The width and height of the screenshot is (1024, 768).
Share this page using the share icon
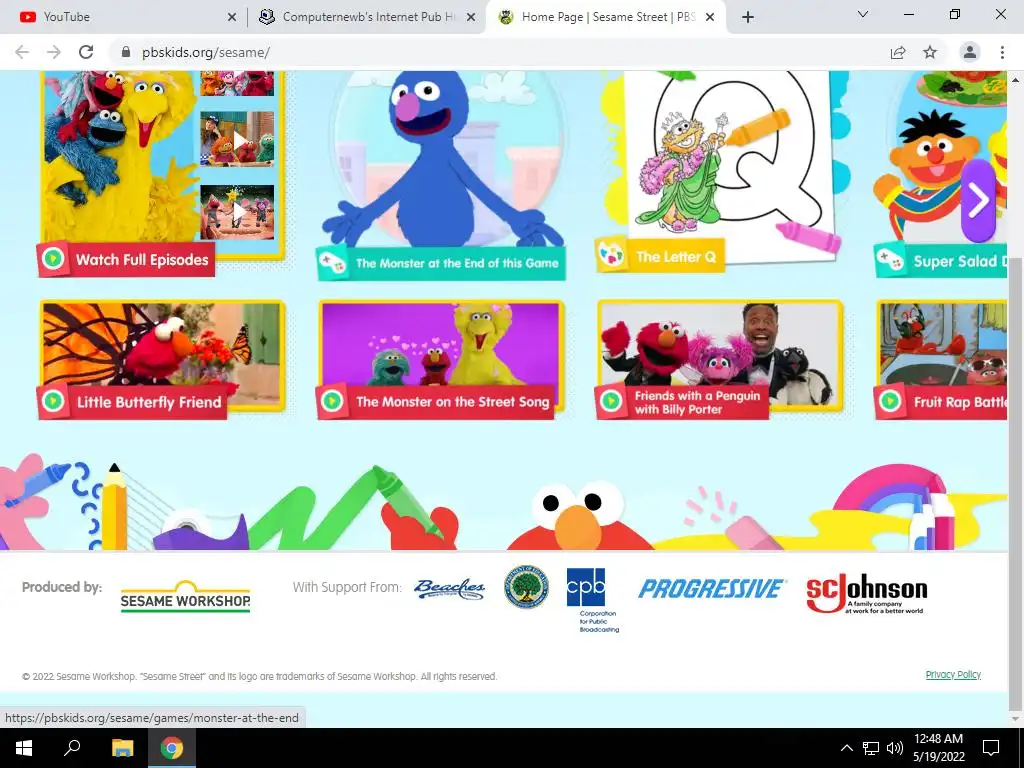point(898,52)
